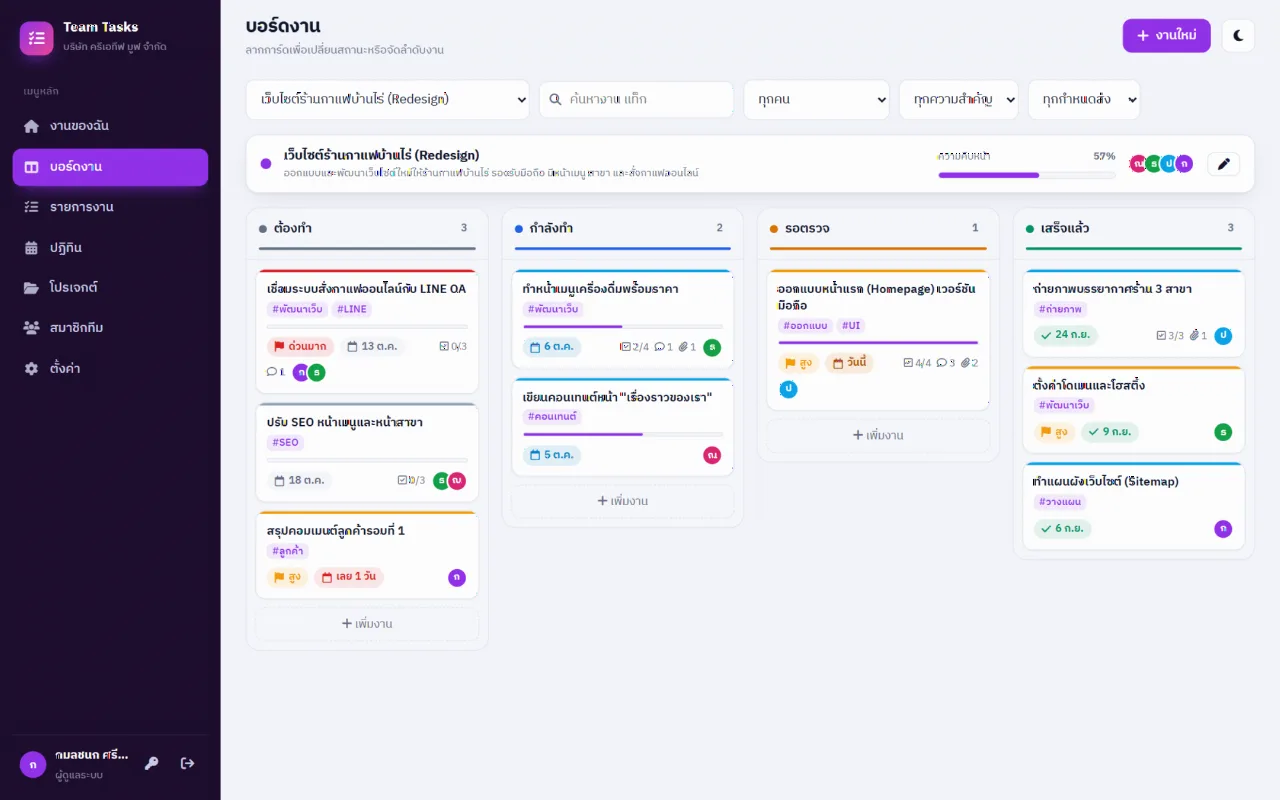This screenshot has width=1280, height=800.
Task: Click the งานใหม่ button
Action: pos(1166,36)
